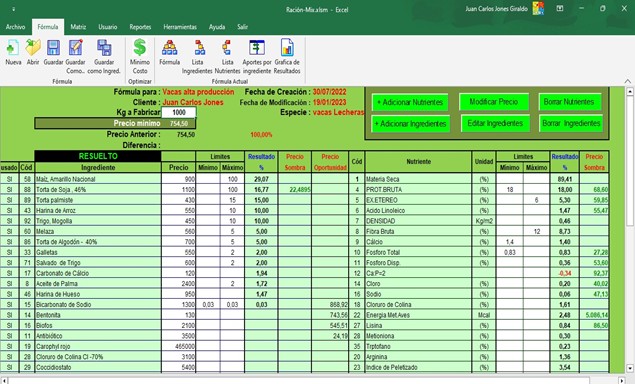Image resolution: width=635 pixels, height=384 pixels.
Task: Select ingredient Aceite de Palma
Action: (x=98, y=284)
